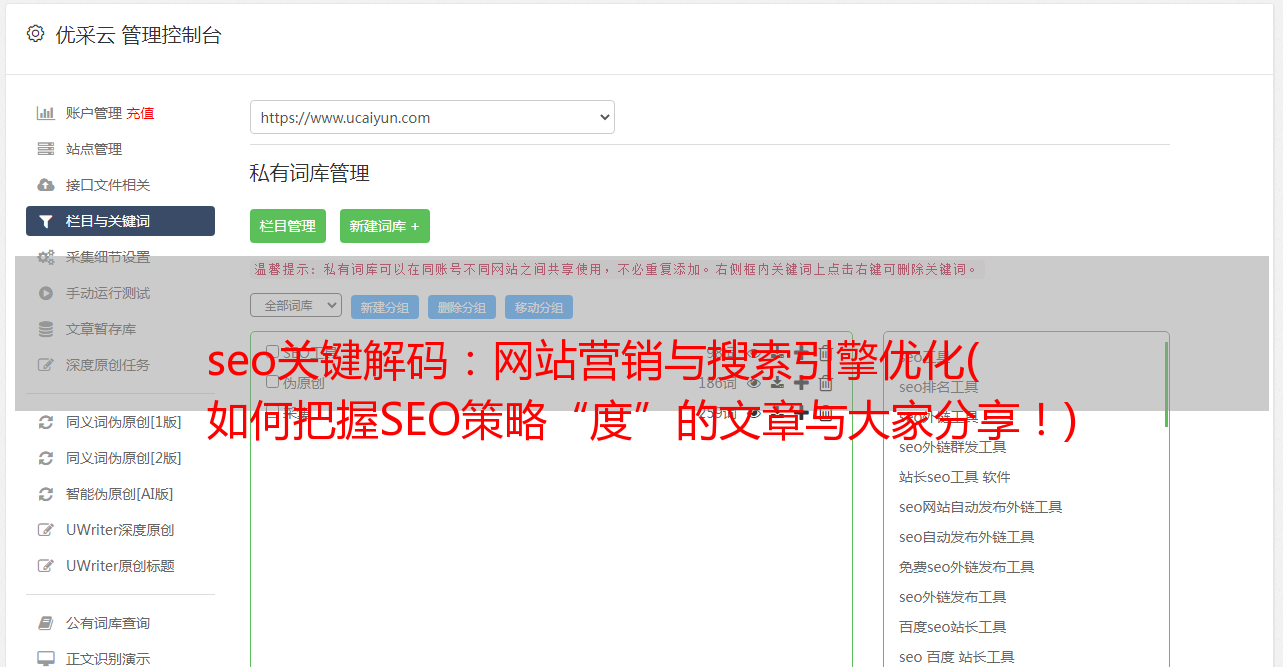Screen dimensions: 1283x667
Task: Select keyword 'seo排名工具'
Action: click(x=939, y=387)
